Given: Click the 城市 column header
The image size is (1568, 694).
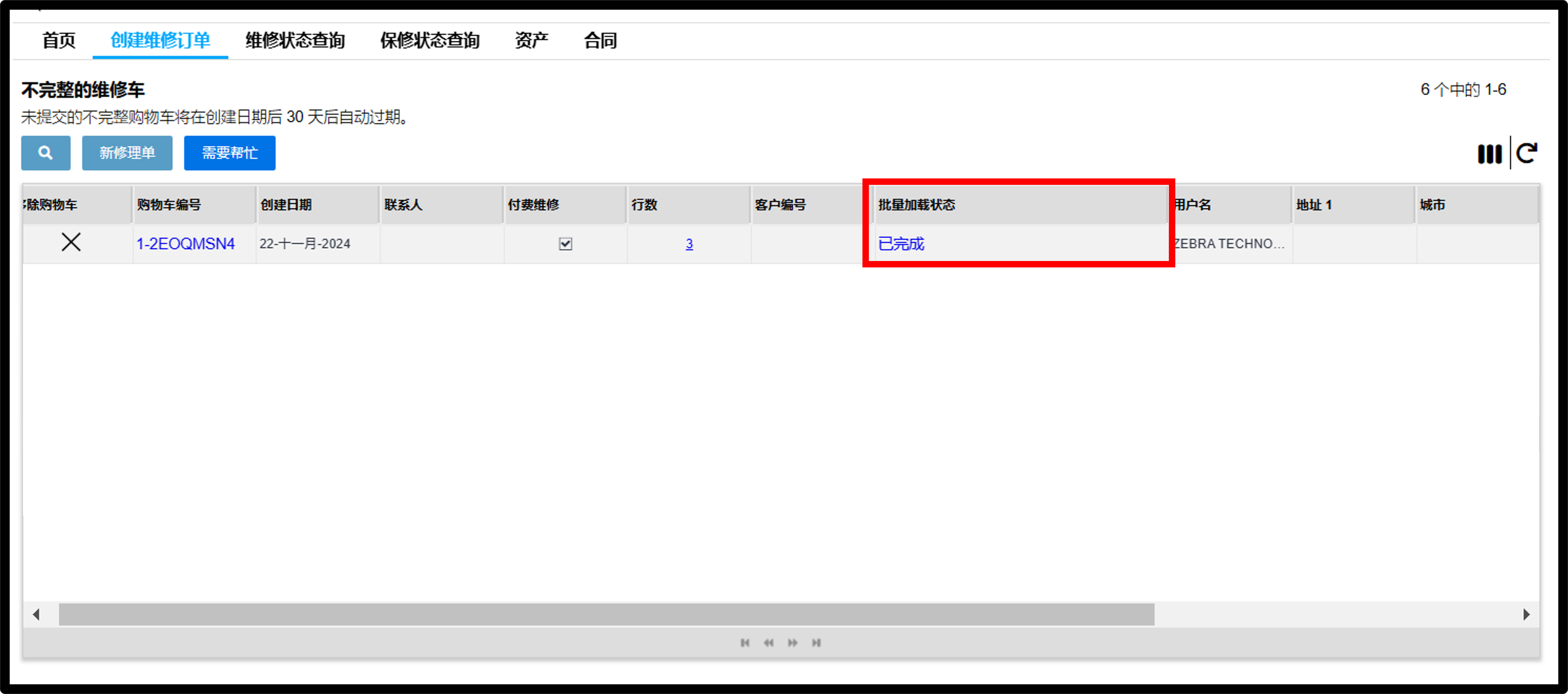Looking at the screenshot, I should [1477, 205].
